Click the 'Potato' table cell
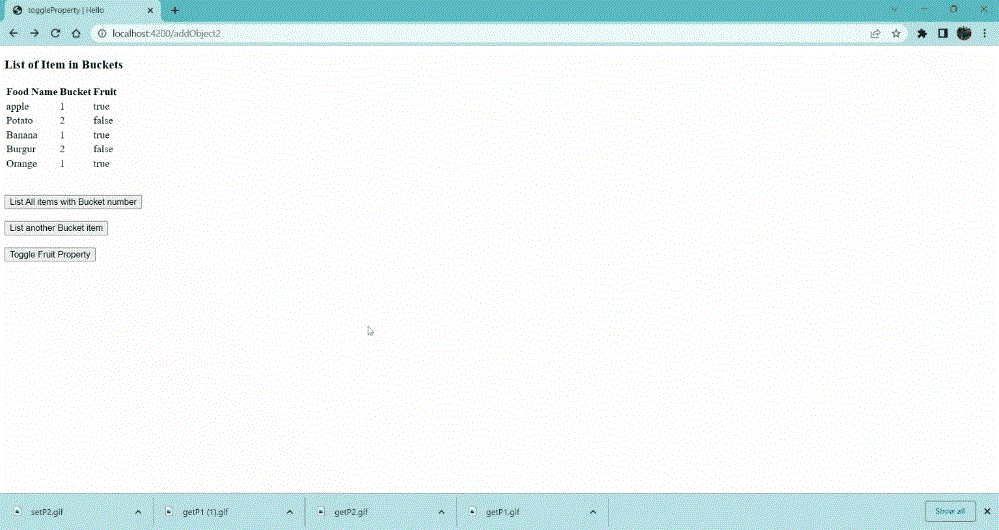The width and height of the screenshot is (999, 530). [x=20, y=120]
